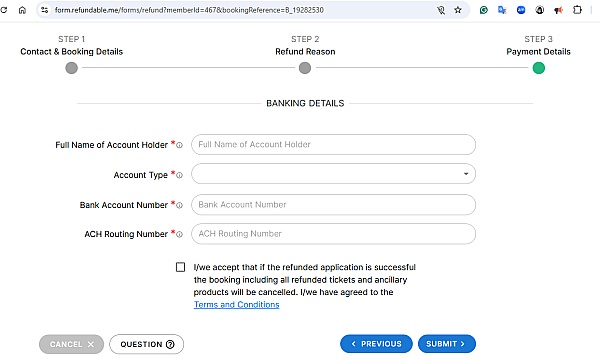This screenshot has height=363, width=600.
Task: Open site information icon in address bar
Action: (44, 10)
